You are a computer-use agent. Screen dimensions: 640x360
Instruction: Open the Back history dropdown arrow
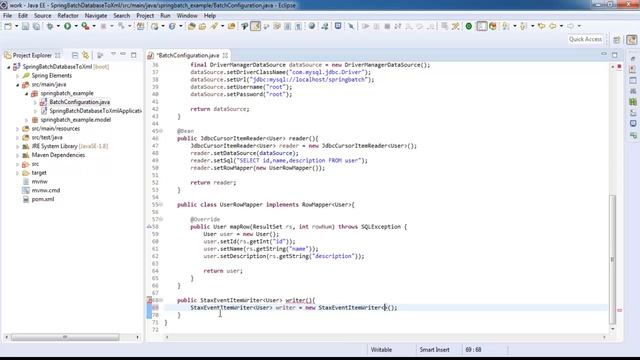561,26
